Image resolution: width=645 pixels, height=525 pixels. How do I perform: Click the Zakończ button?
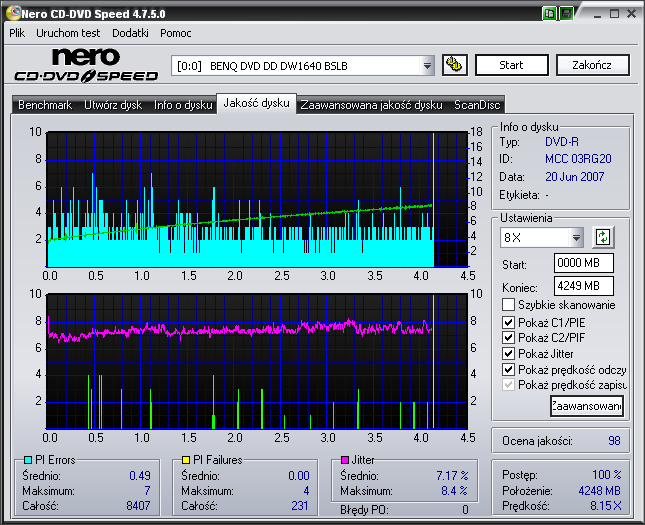click(592, 65)
